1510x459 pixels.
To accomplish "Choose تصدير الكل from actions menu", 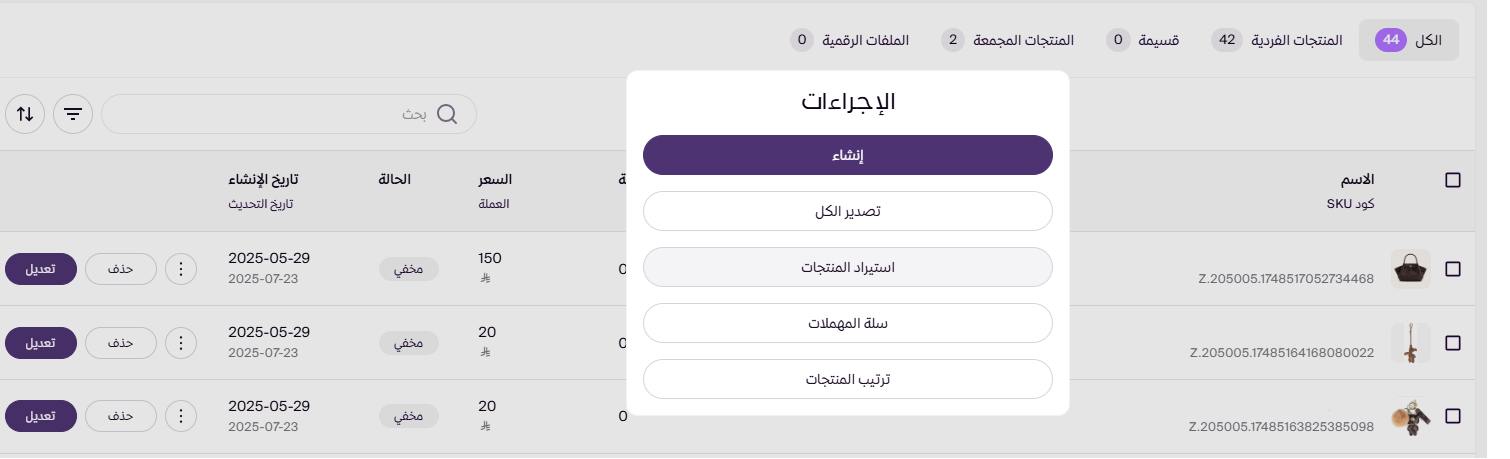I will 848,212.
